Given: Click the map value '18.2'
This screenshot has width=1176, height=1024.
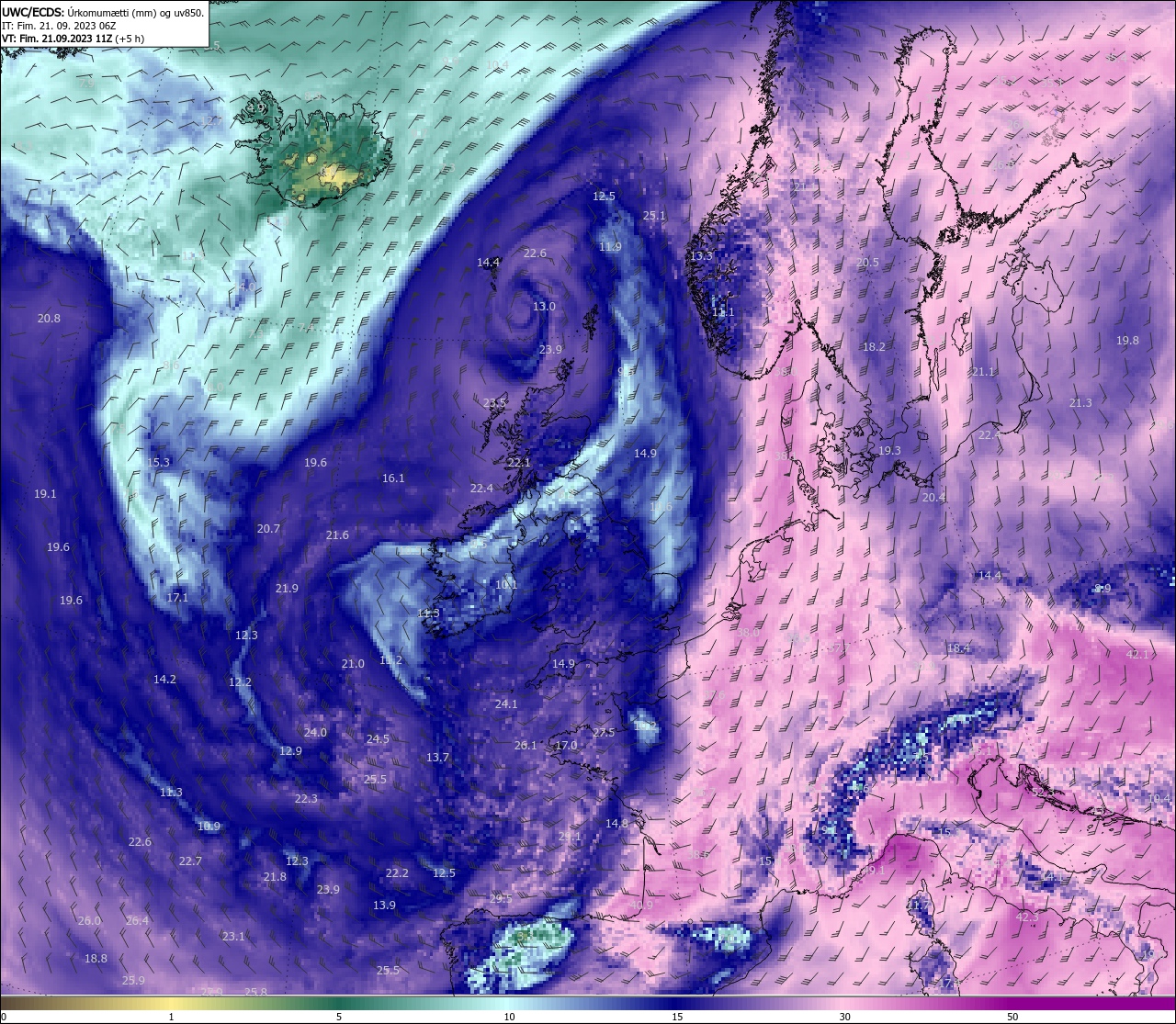Looking at the screenshot, I should 874,347.
